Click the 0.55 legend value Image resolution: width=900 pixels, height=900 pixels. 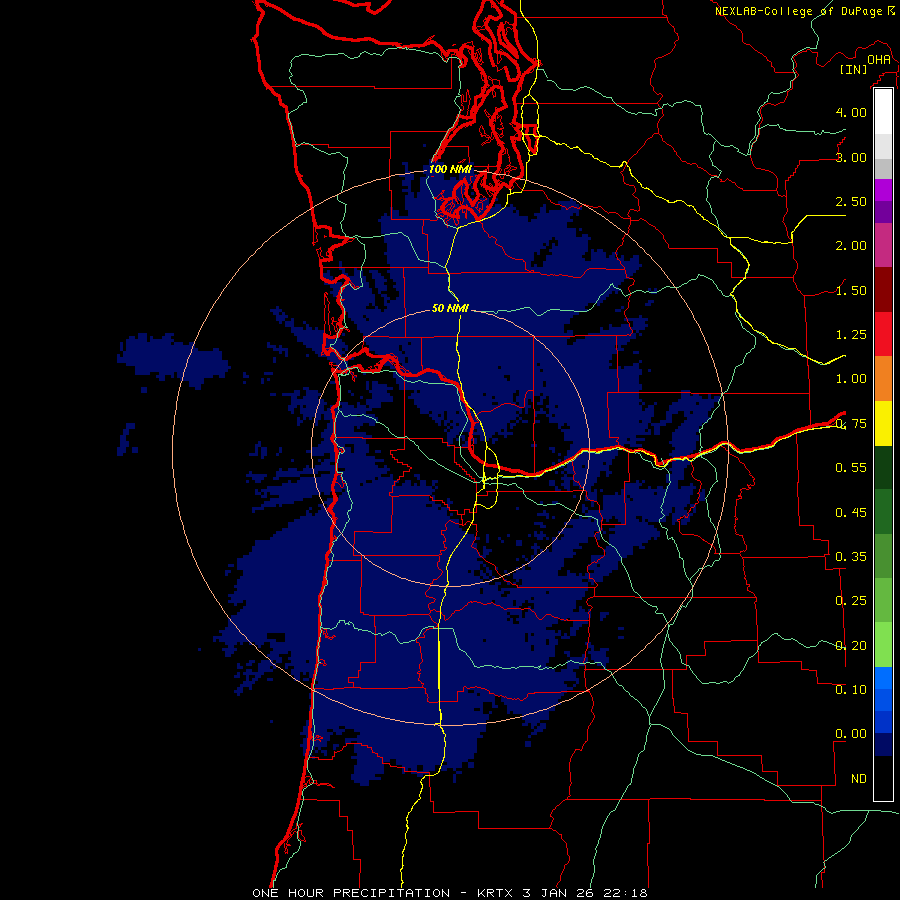pyautogui.click(x=851, y=468)
